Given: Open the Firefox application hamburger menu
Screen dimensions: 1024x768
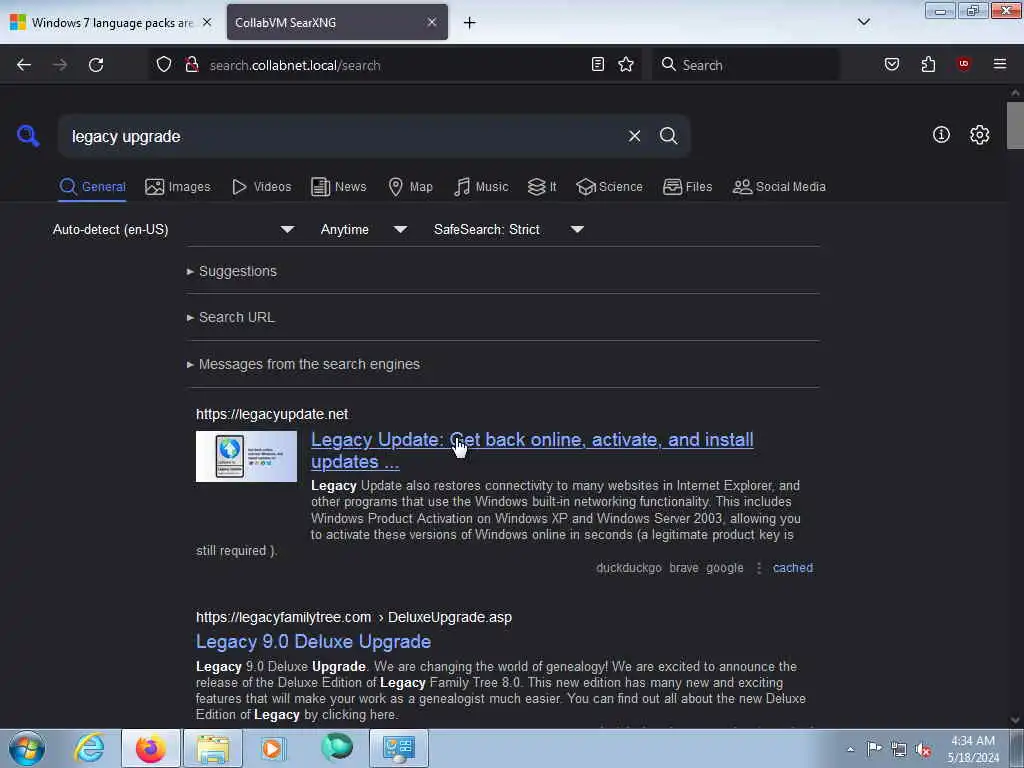Looking at the screenshot, I should 1000,64.
